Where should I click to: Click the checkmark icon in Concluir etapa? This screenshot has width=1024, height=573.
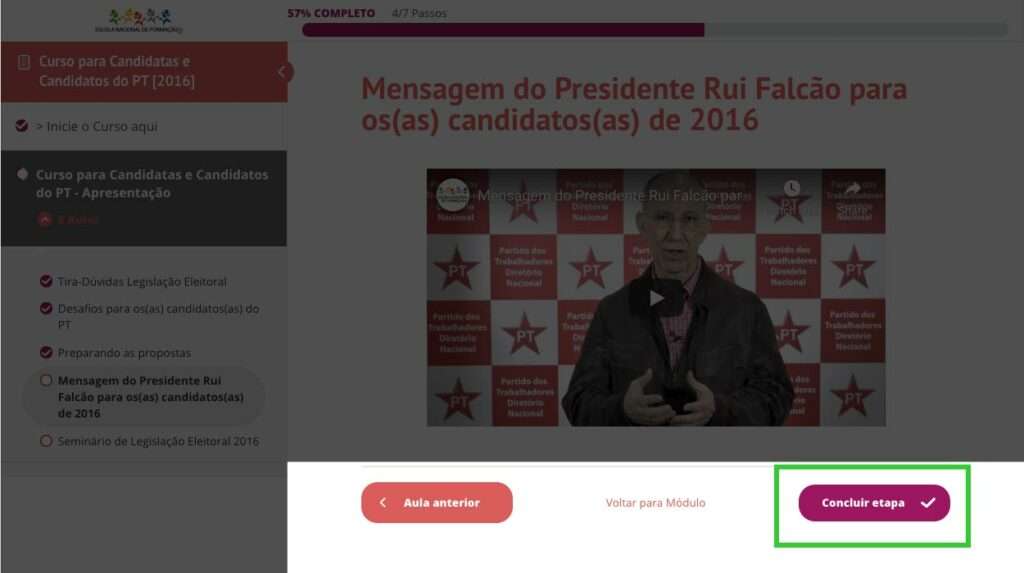(928, 502)
